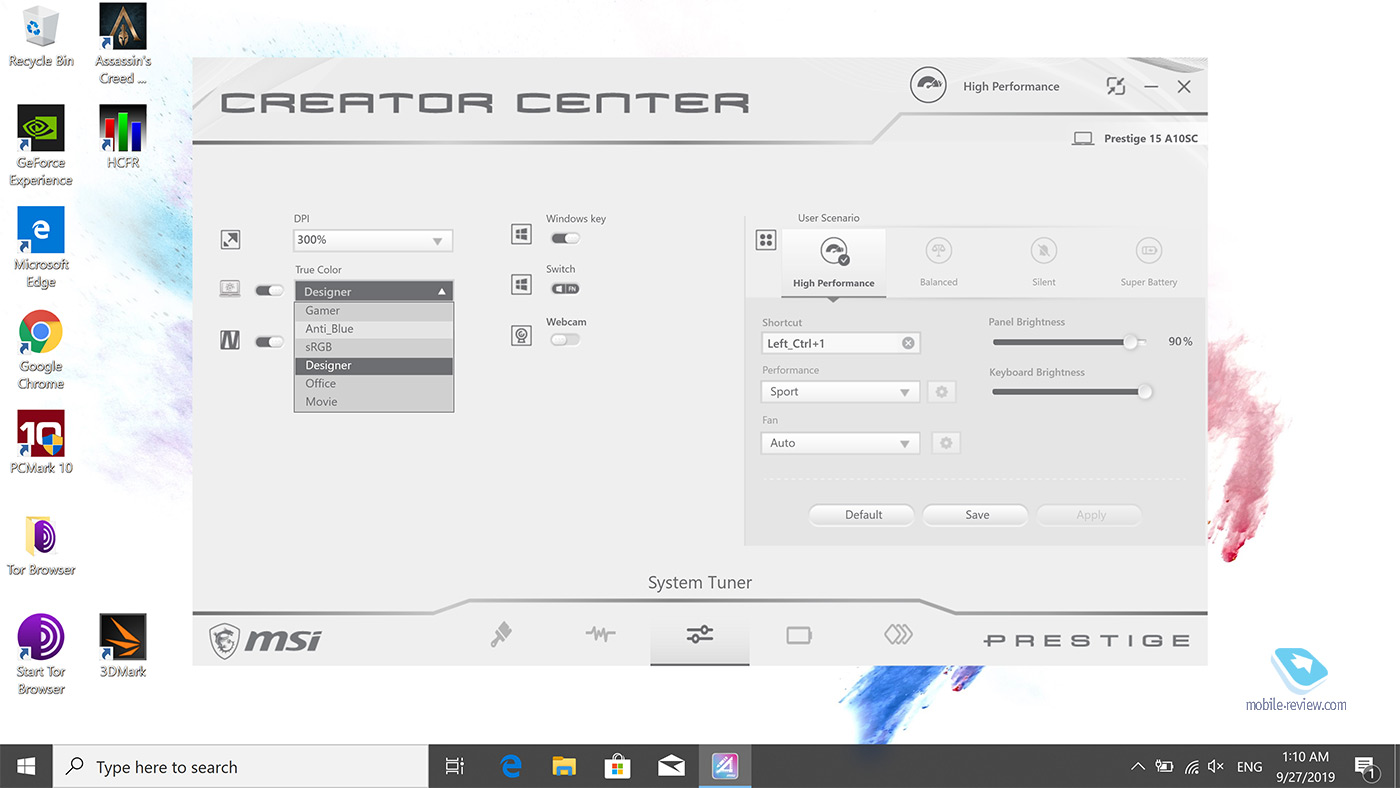
Task: Switch to Balanced scenario
Action: point(938,263)
